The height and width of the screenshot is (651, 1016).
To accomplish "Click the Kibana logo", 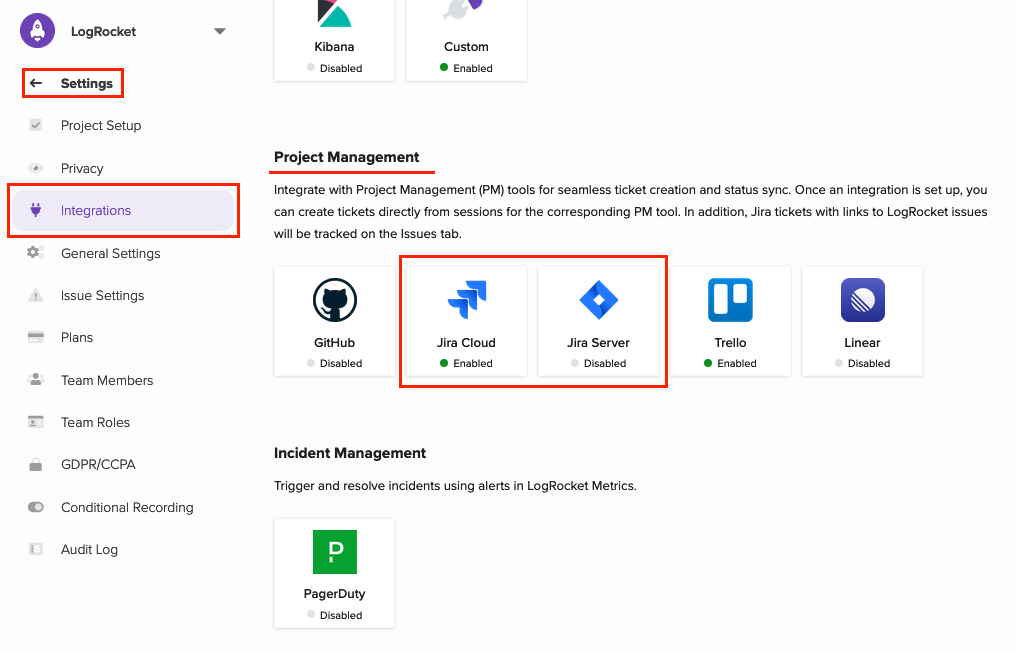I will pyautogui.click(x=334, y=13).
